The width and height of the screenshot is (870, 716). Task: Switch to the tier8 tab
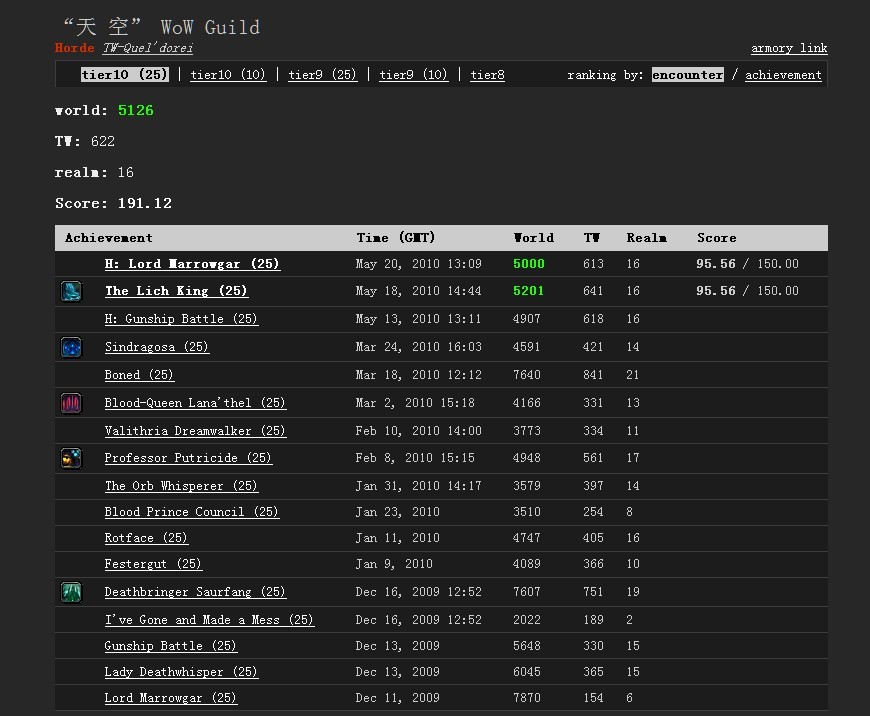488,74
